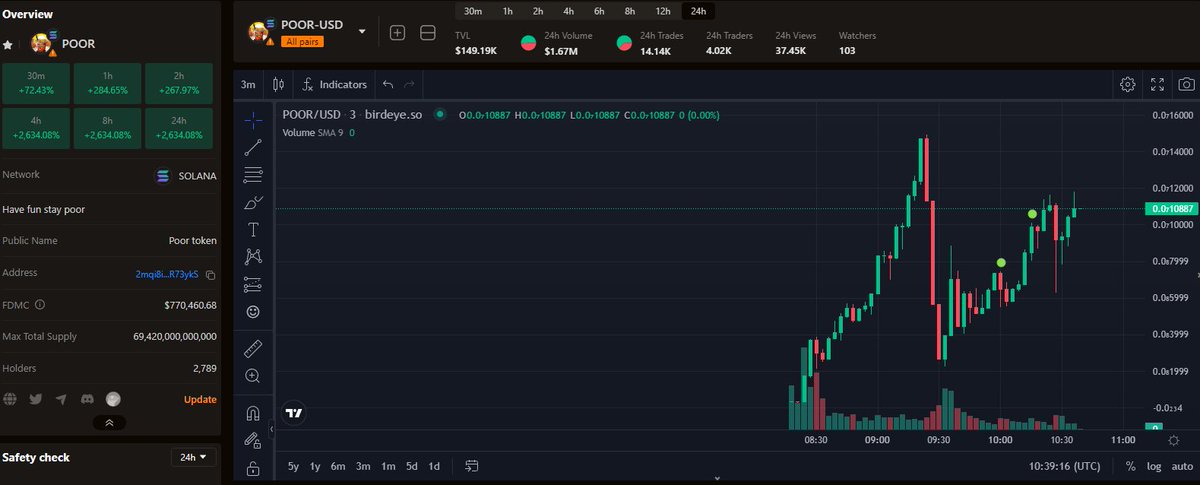
Task: Toggle stay-in-drawing-mode pencil lock
Action: click(253, 440)
